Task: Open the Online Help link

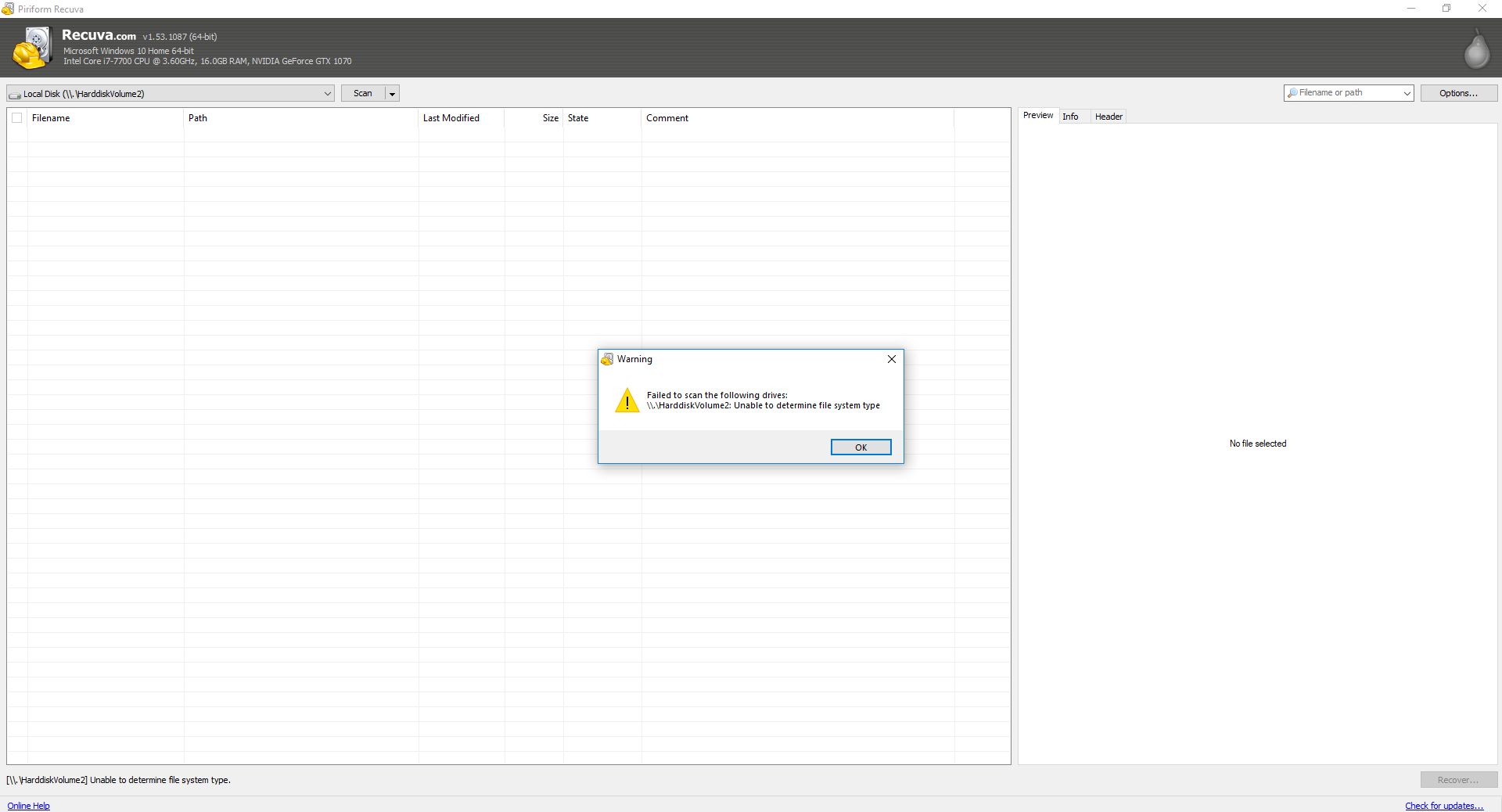Action: point(29,806)
